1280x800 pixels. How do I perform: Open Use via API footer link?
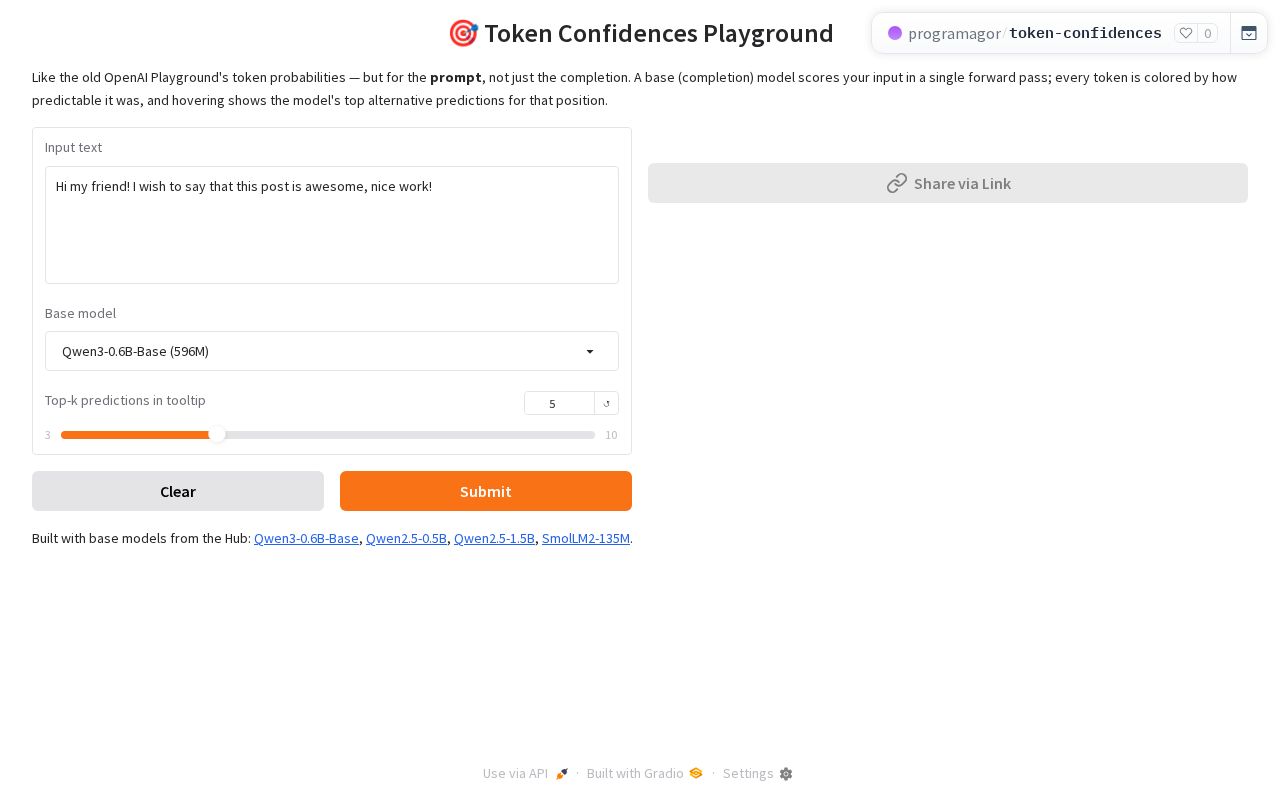click(x=526, y=774)
